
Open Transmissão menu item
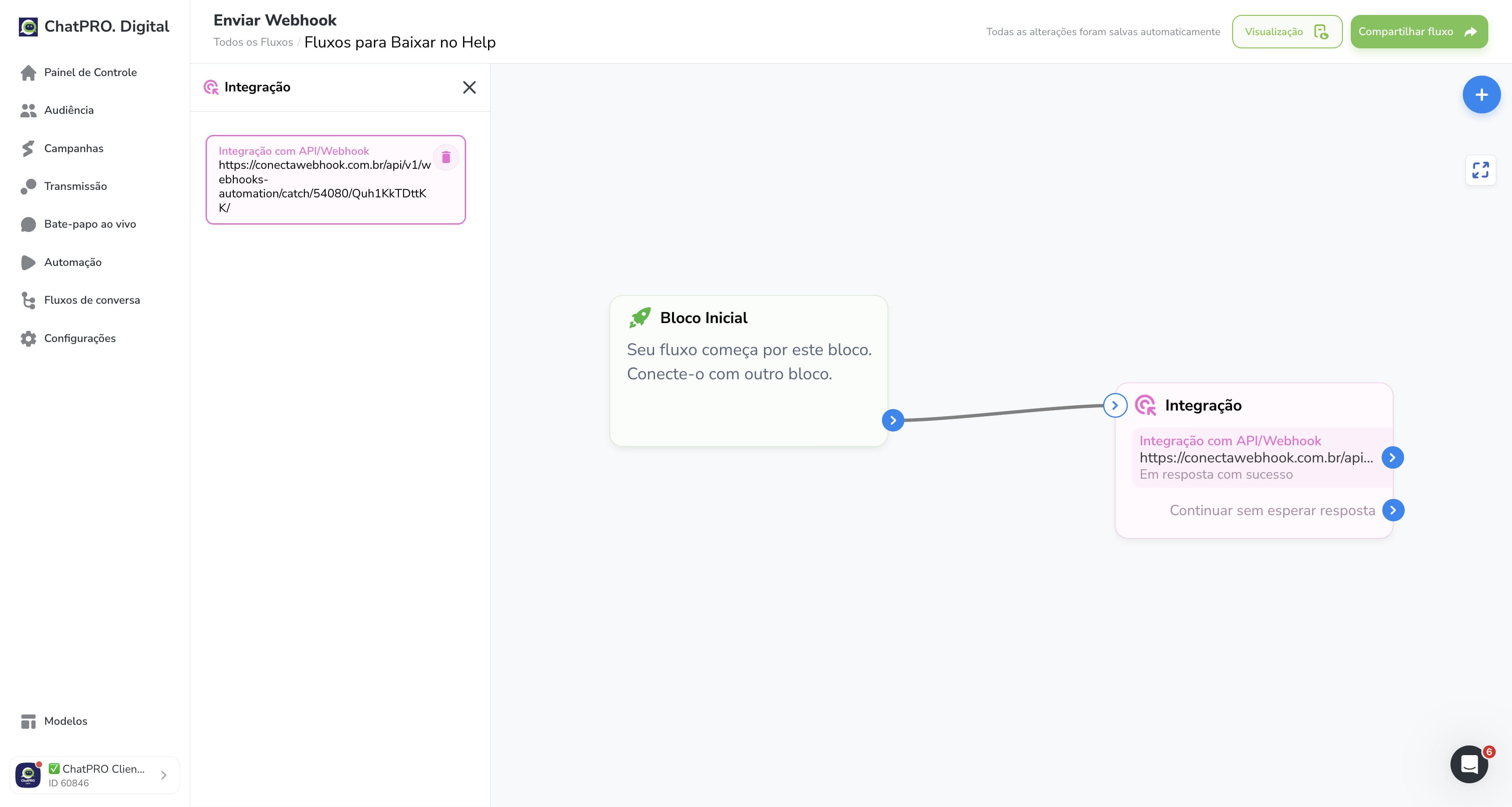tap(75, 186)
